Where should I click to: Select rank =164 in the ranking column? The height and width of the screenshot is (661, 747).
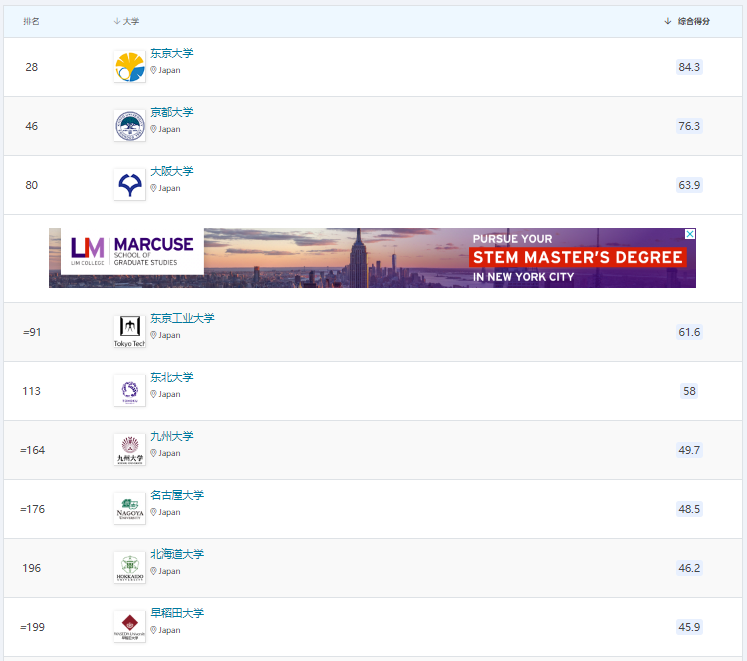pyautogui.click(x=32, y=450)
